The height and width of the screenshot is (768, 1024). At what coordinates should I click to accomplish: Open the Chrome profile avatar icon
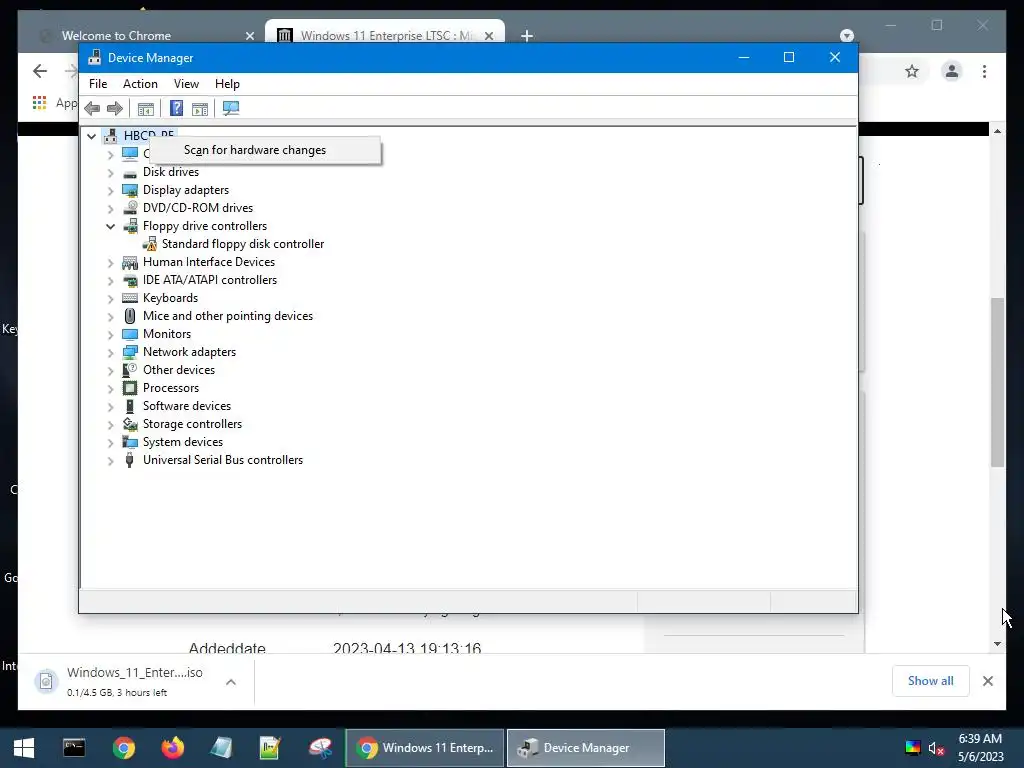[x=952, y=71]
